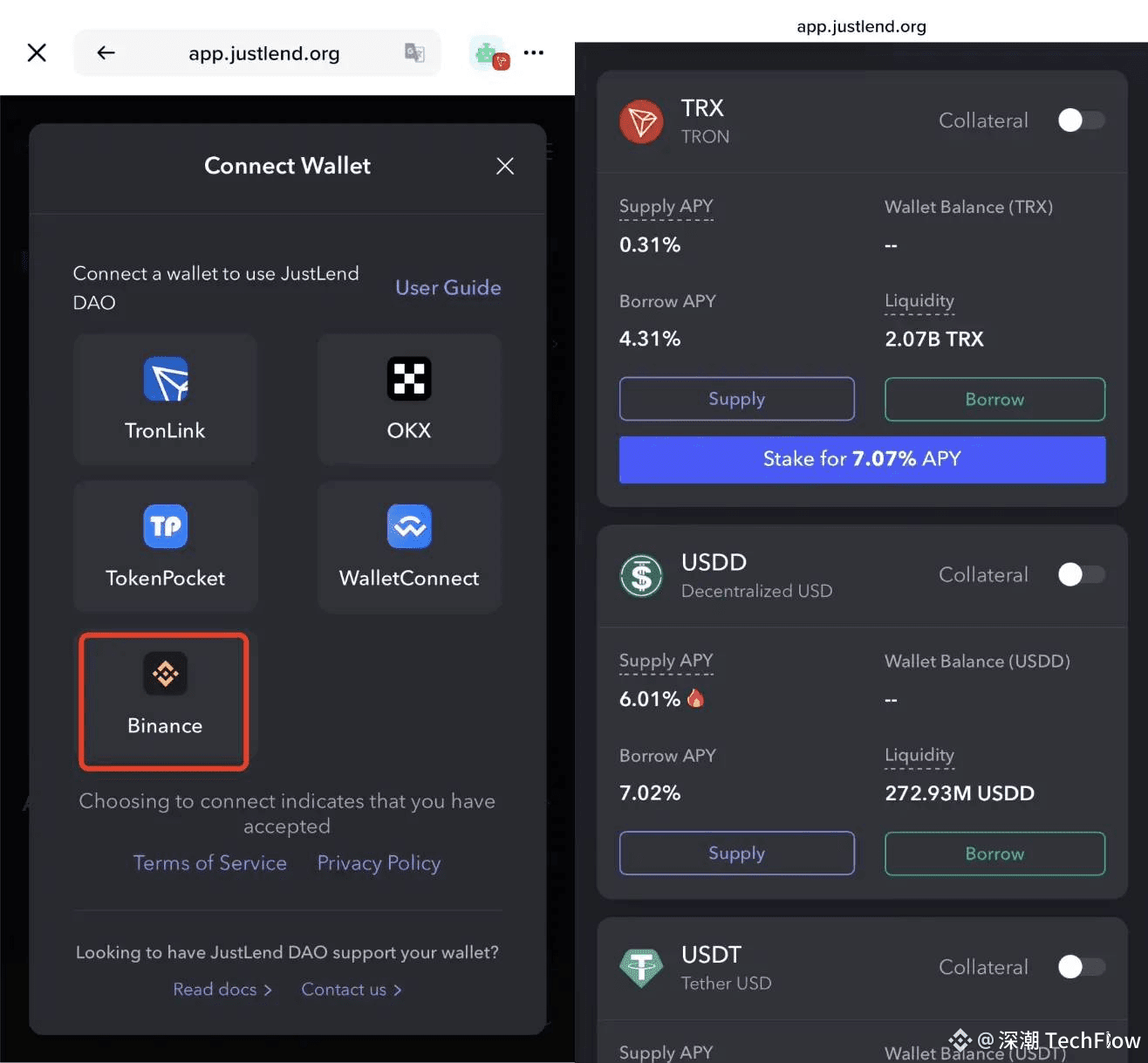This screenshot has height=1063, width=1148.
Task: Click the USDD Supply APY label
Action: [666, 662]
